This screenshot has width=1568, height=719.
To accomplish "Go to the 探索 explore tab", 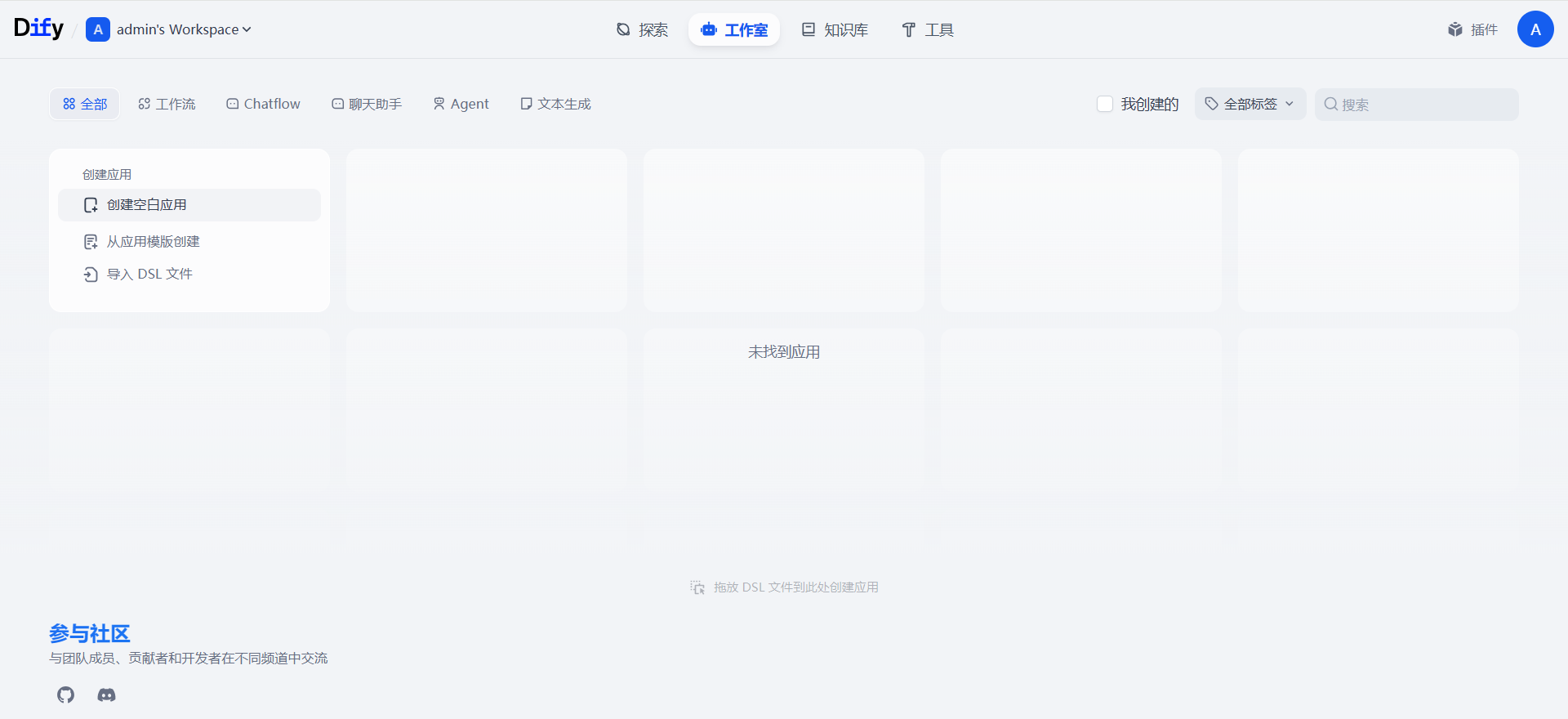I will coord(642,30).
